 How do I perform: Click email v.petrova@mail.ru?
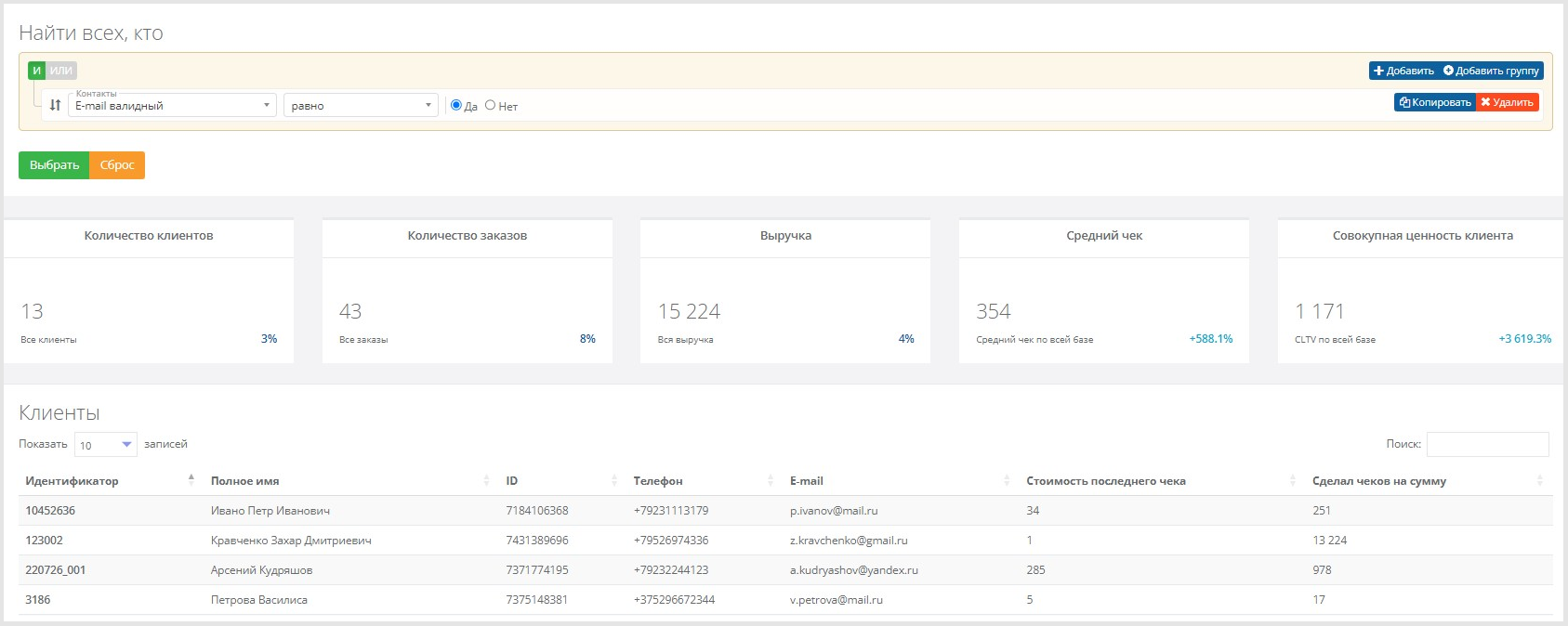(837, 600)
